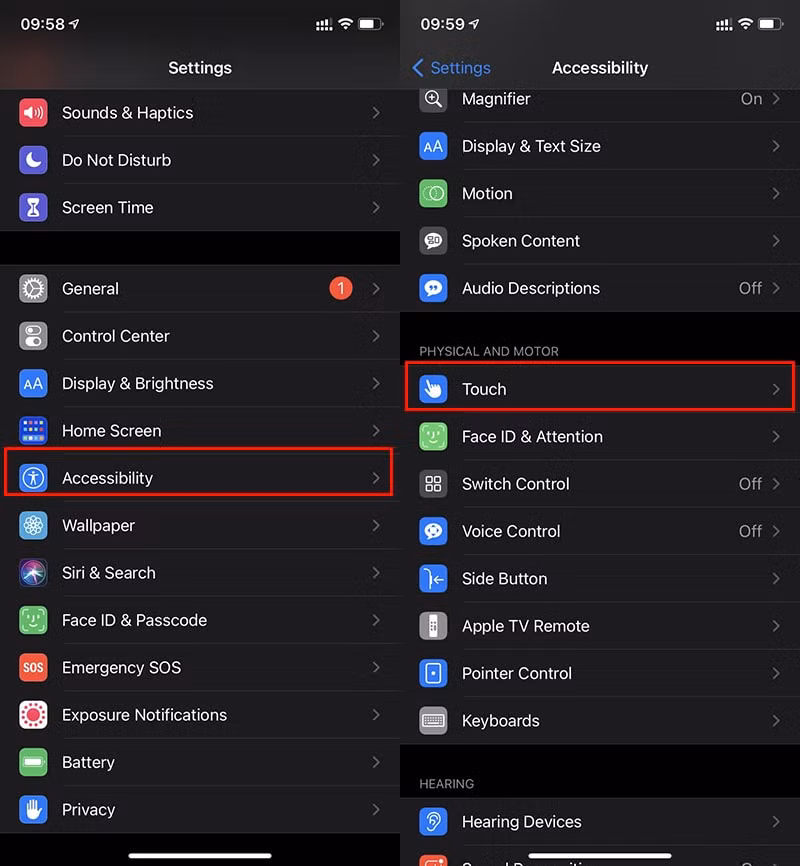Open Touch settings via its chevron
800x866 pixels.
776,389
